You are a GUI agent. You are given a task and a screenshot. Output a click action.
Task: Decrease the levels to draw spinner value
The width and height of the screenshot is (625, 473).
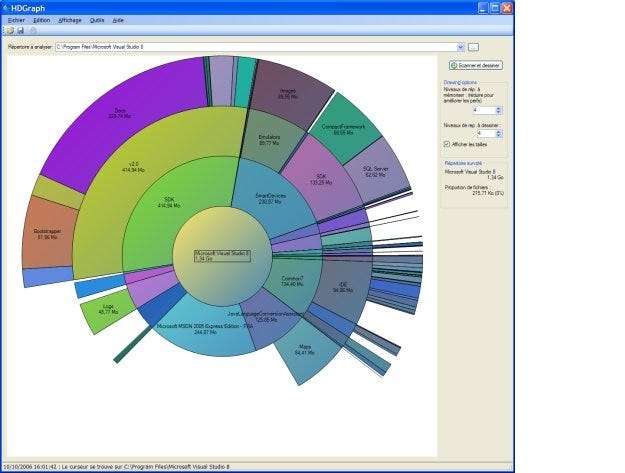click(x=499, y=135)
